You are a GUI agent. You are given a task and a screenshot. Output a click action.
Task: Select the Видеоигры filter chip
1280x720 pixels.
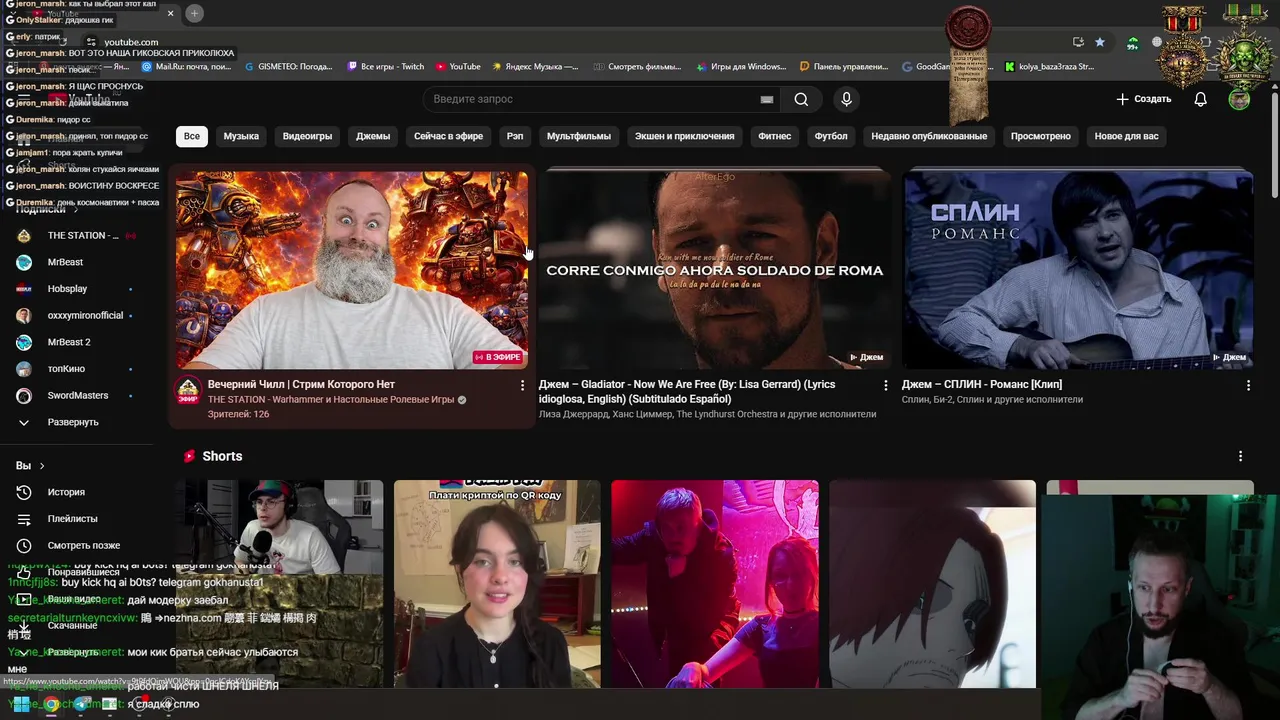tap(307, 136)
